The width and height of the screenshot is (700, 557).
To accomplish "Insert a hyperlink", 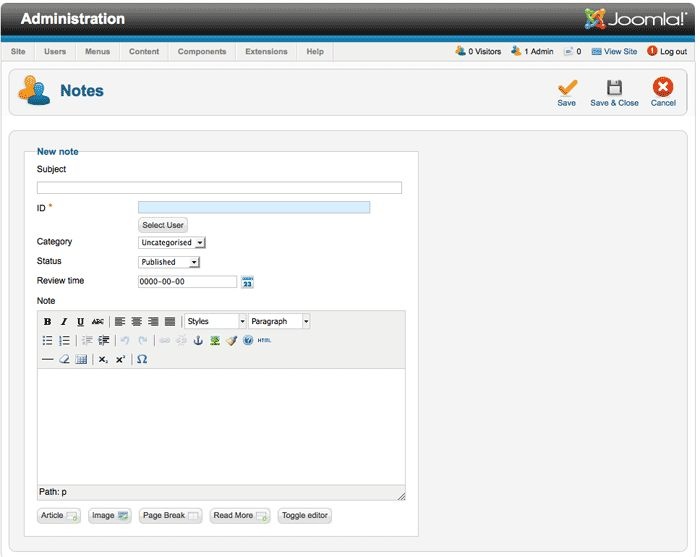I will pos(164,341).
